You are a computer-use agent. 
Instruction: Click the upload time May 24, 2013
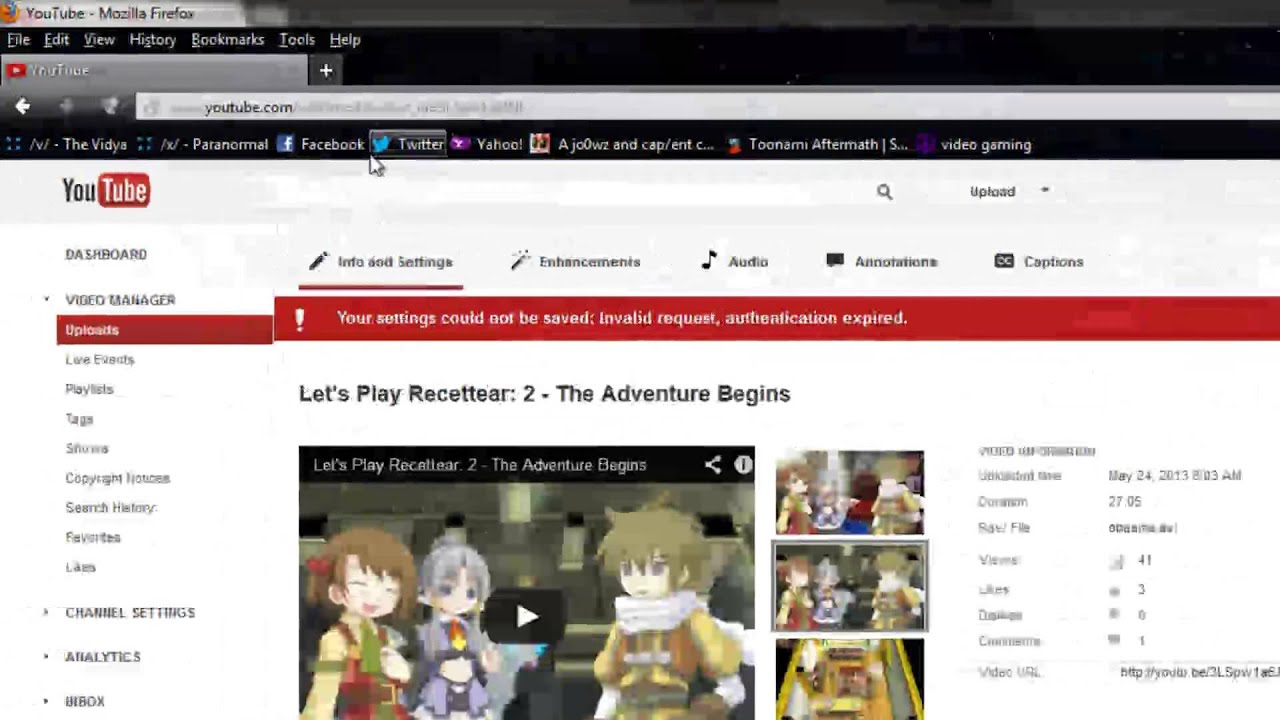(1175, 476)
